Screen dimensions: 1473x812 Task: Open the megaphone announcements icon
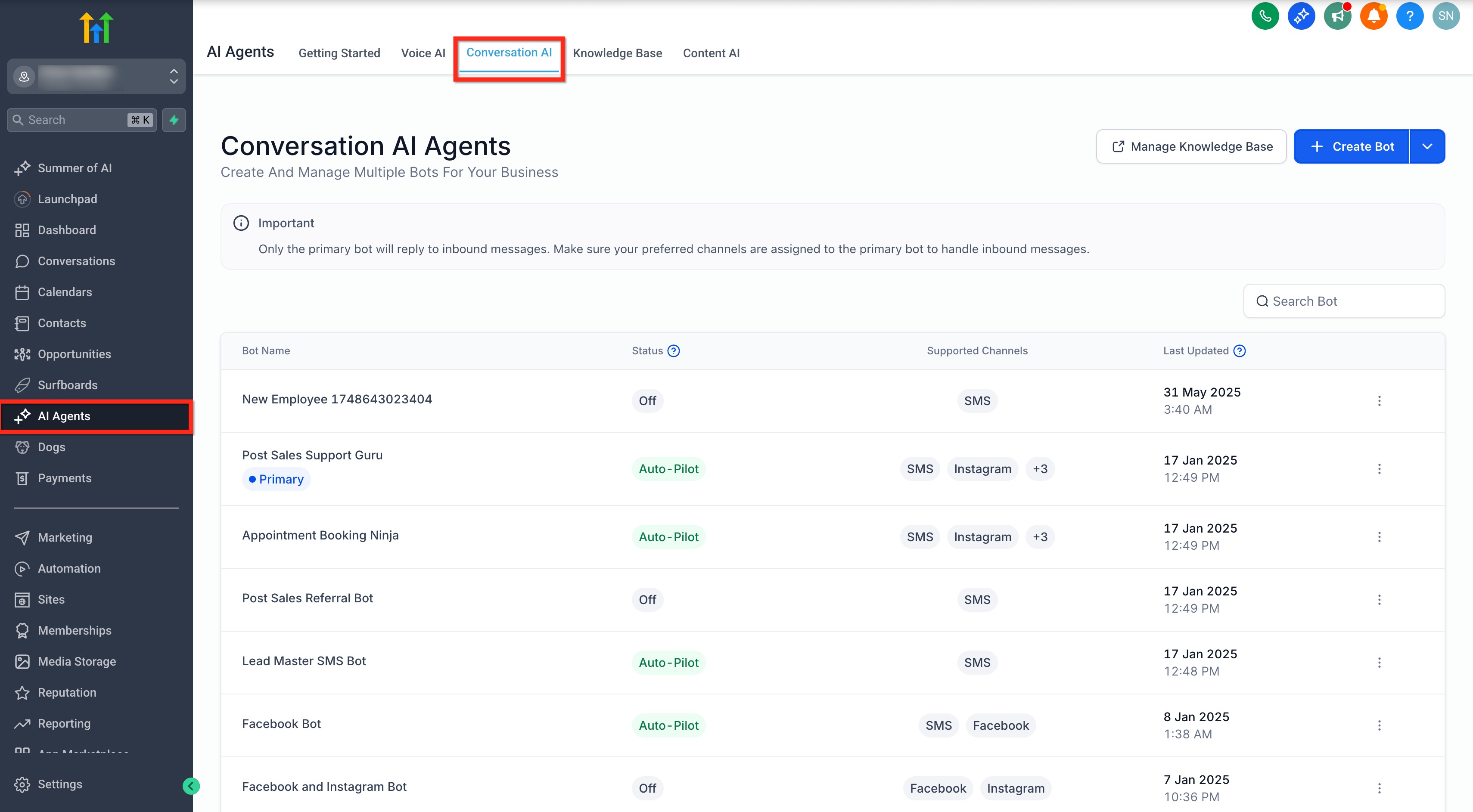click(1337, 16)
